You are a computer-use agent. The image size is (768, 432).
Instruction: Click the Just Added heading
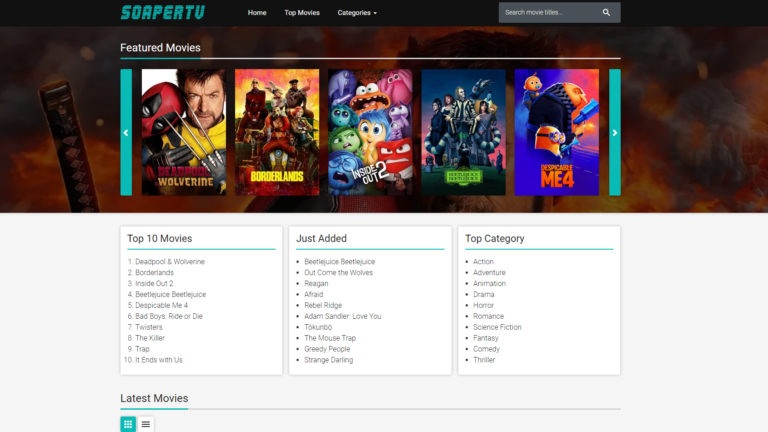321,239
